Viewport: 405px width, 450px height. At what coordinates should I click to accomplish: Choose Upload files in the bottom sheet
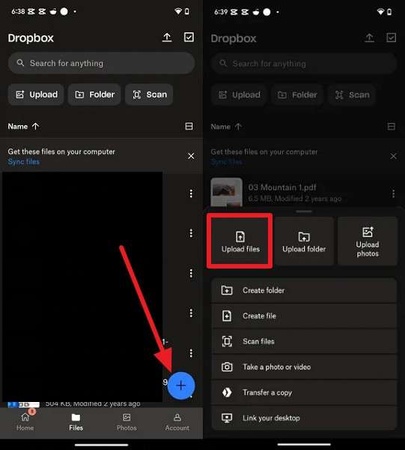click(x=240, y=241)
